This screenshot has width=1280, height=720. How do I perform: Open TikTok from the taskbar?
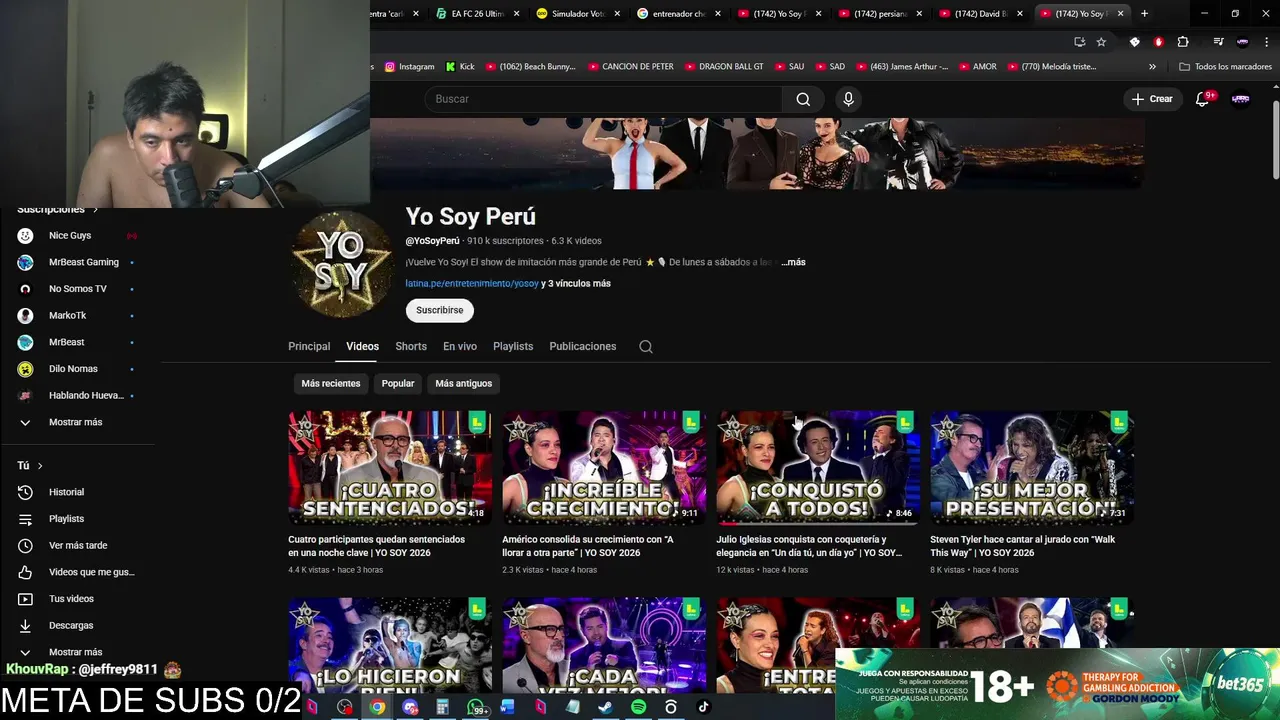703,707
